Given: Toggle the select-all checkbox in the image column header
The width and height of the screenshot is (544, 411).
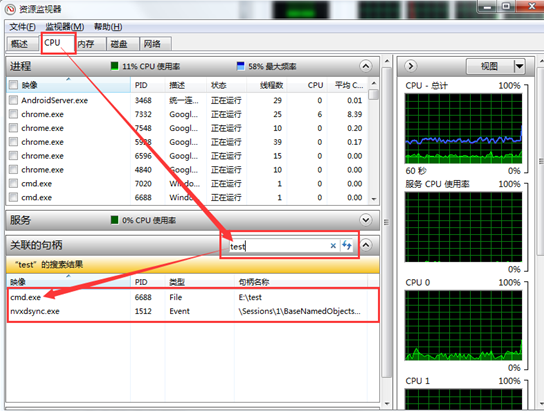Looking at the screenshot, I should pos(13,85).
